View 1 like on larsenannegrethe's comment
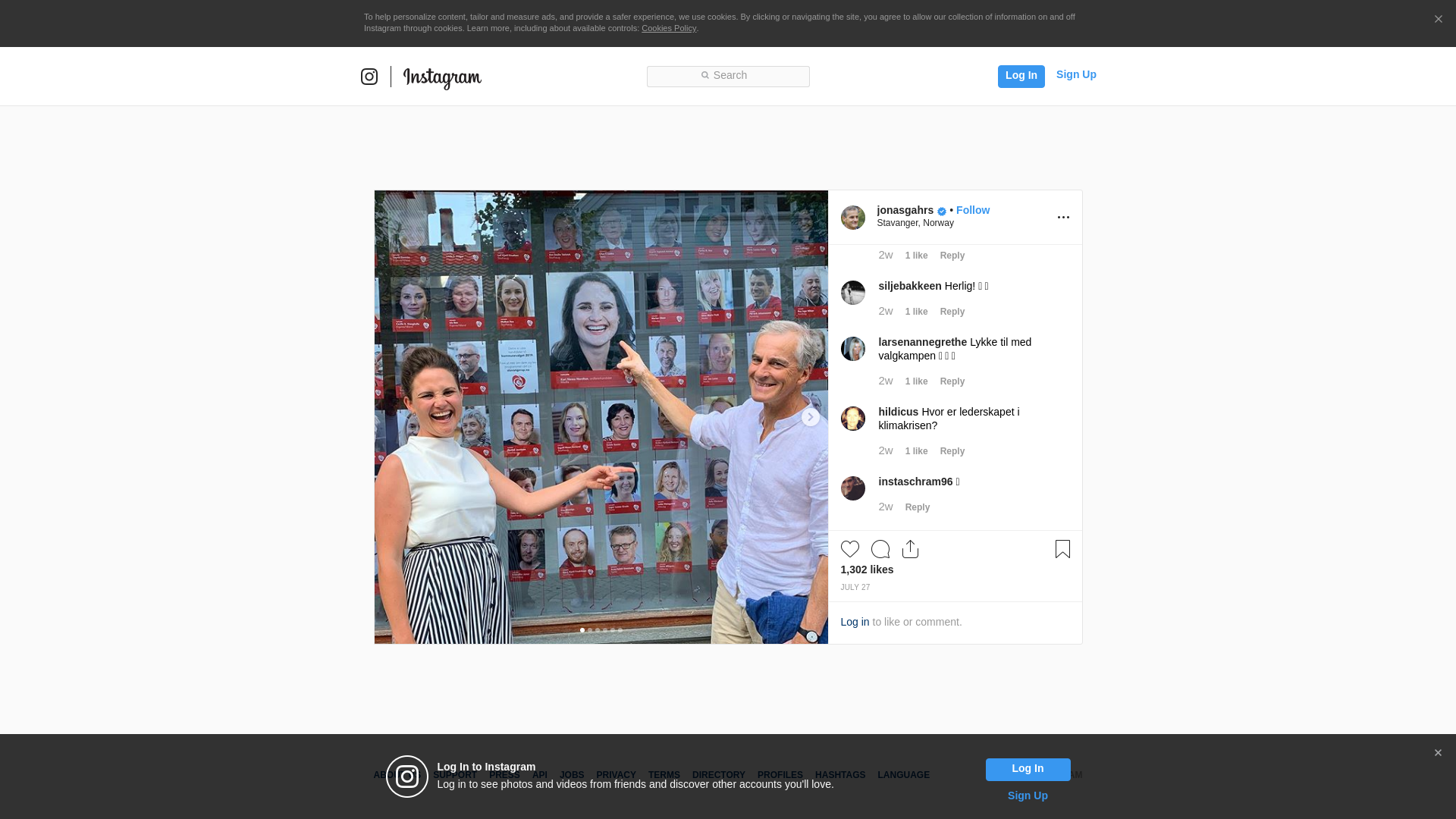 tap(917, 381)
